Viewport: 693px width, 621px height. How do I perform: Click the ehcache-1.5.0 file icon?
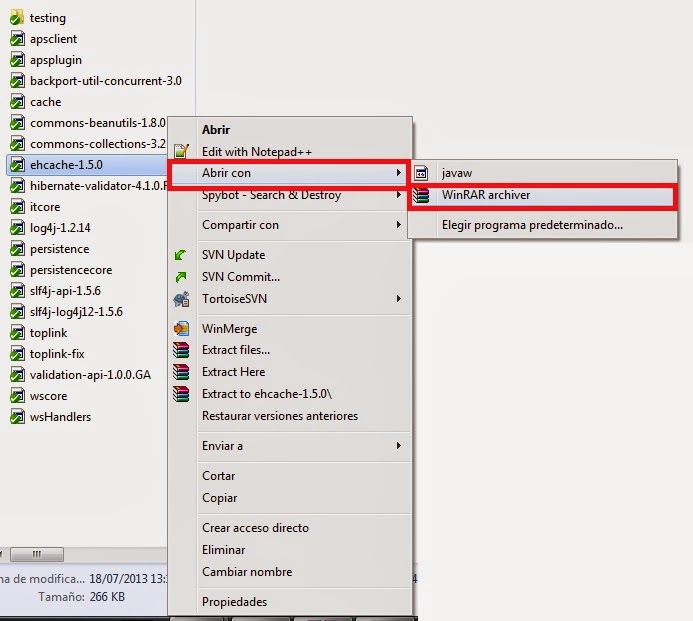pyautogui.click(x=17, y=165)
